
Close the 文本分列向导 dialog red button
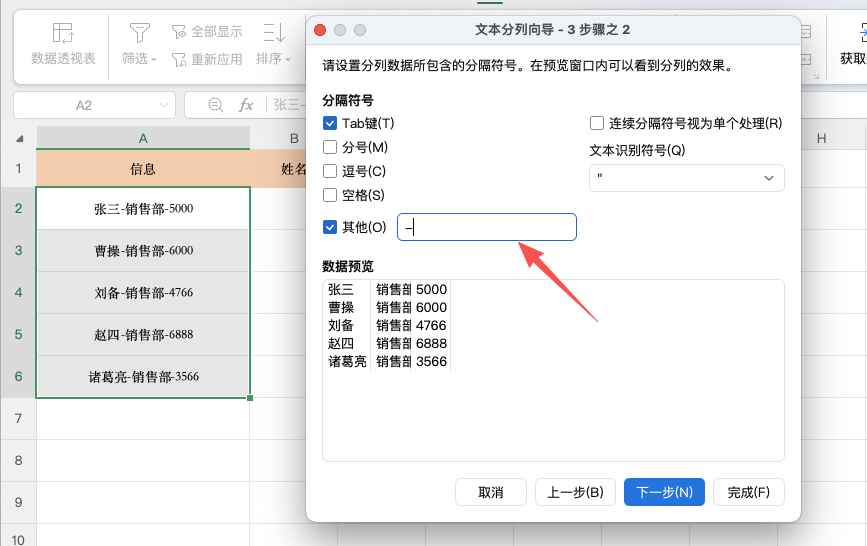[x=320, y=30]
